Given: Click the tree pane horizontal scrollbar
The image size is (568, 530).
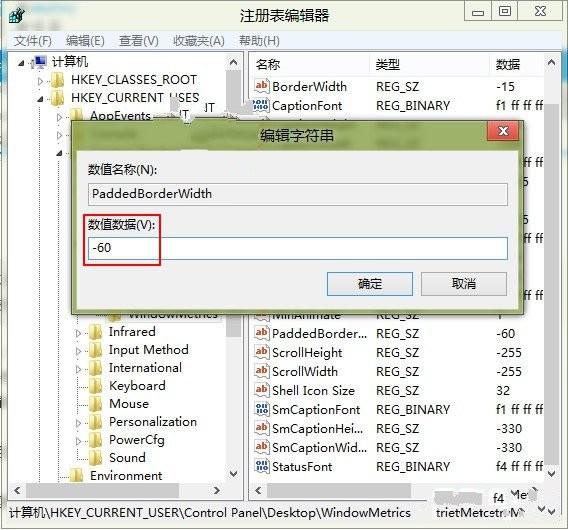Looking at the screenshot, I should (117, 491).
